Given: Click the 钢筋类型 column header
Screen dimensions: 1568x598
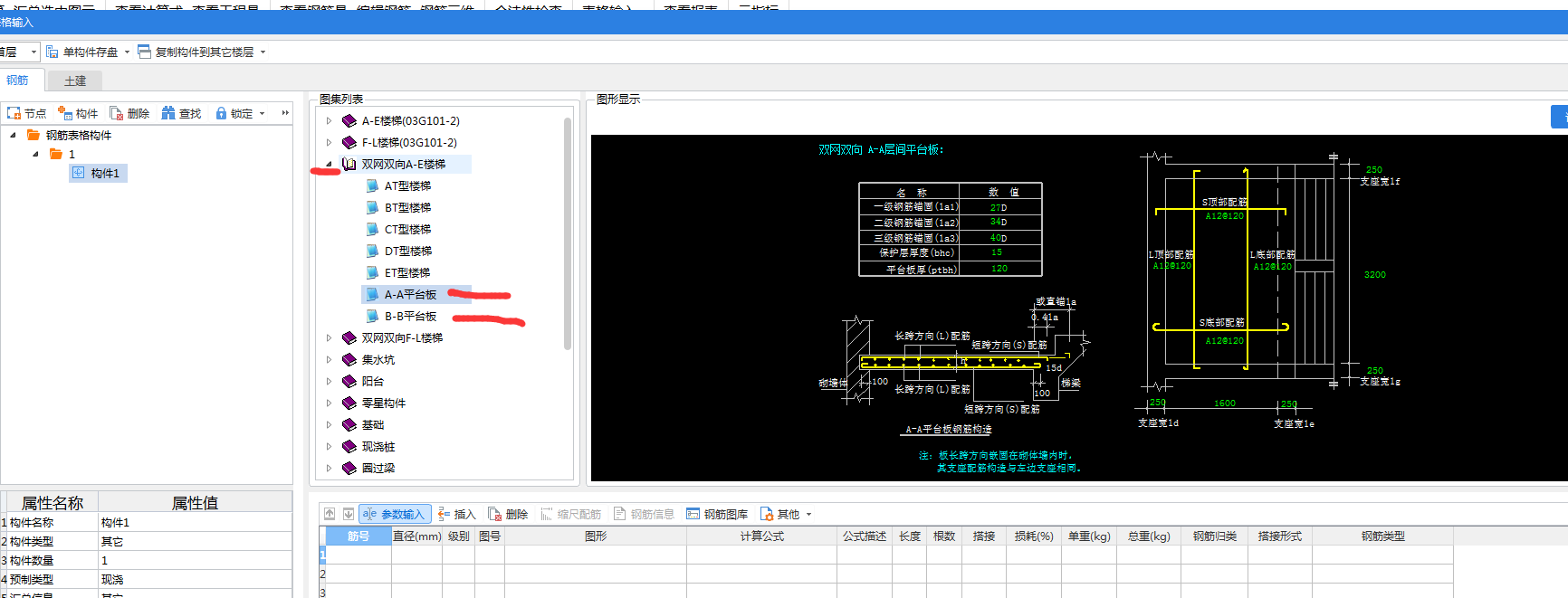Looking at the screenshot, I should 1382,536.
